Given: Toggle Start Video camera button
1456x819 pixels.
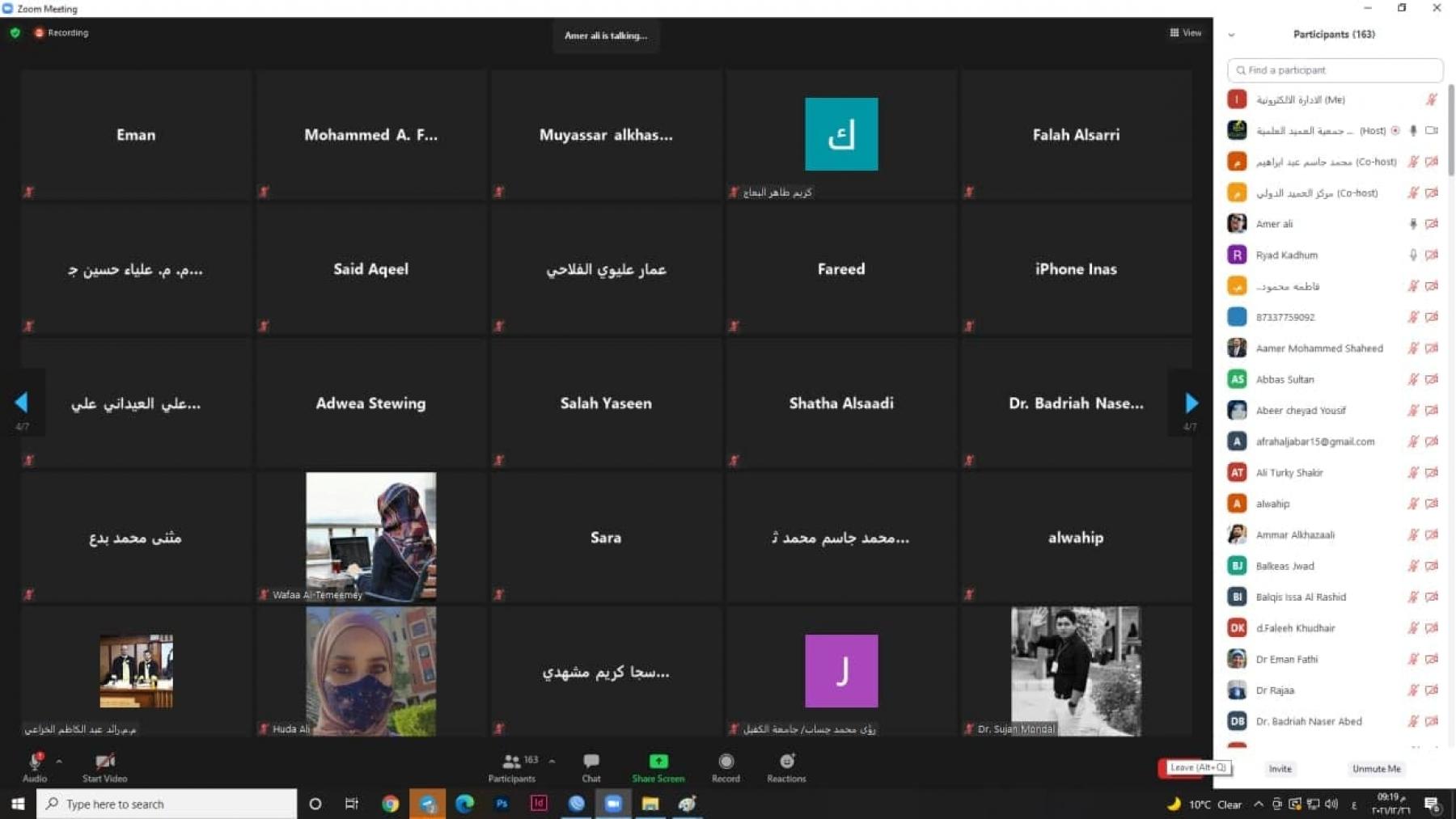Looking at the screenshot, I should click(x=104, y=762).
